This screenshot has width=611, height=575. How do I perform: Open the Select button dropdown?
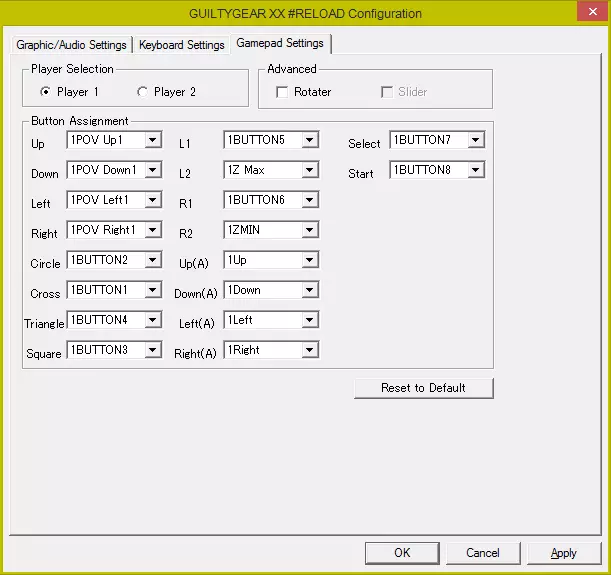[x=437, y=140]
